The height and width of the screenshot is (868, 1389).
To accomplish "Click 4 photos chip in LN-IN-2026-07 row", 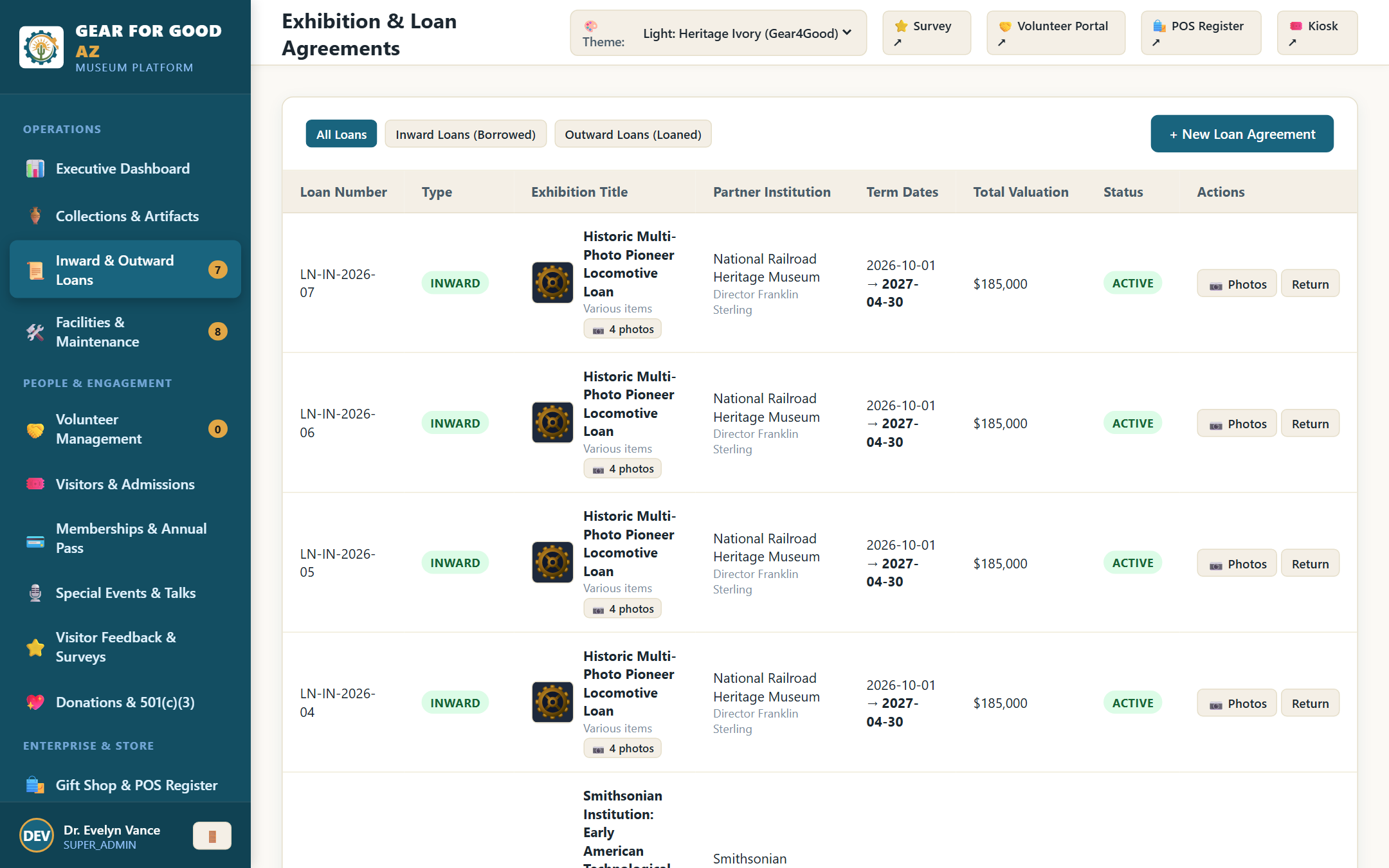I will 622,329.
